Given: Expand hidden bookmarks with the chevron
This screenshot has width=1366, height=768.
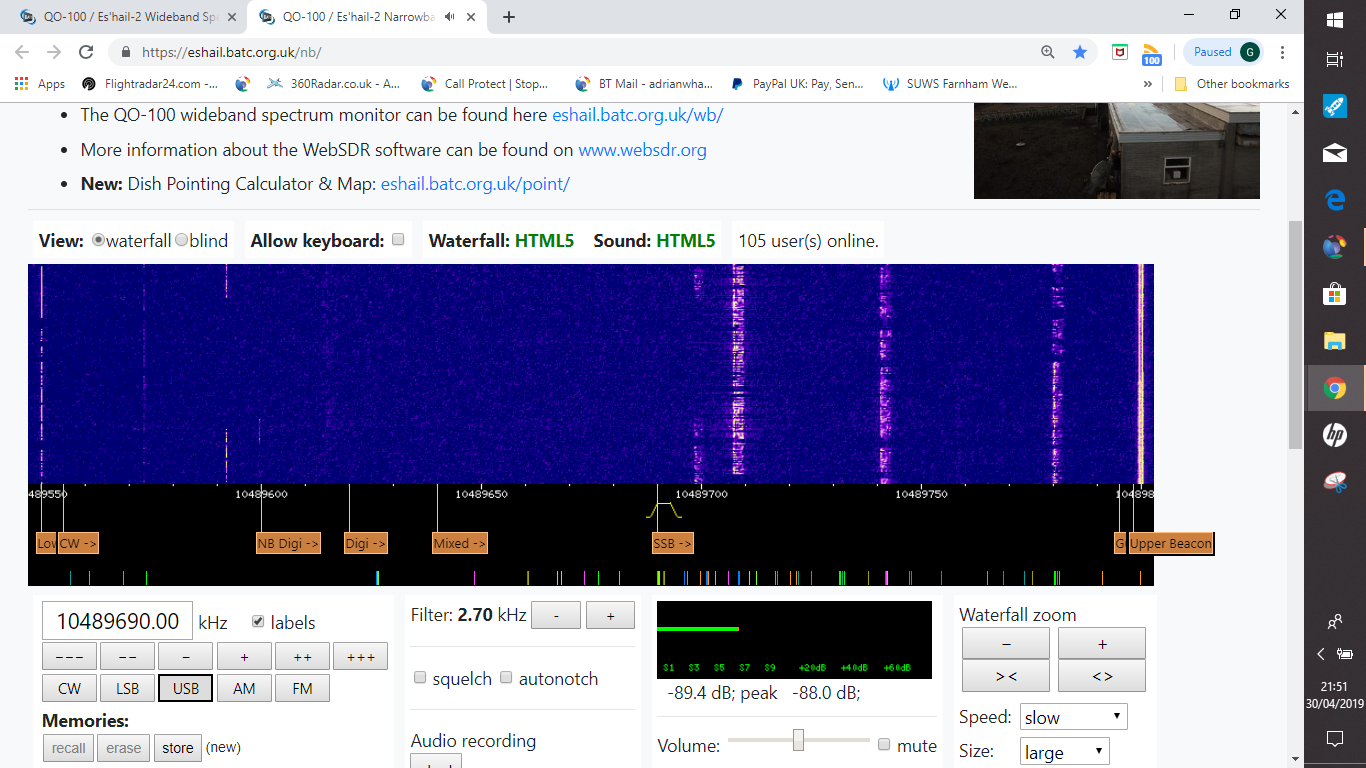Looking at the screenshot, I should (1148, 84).
